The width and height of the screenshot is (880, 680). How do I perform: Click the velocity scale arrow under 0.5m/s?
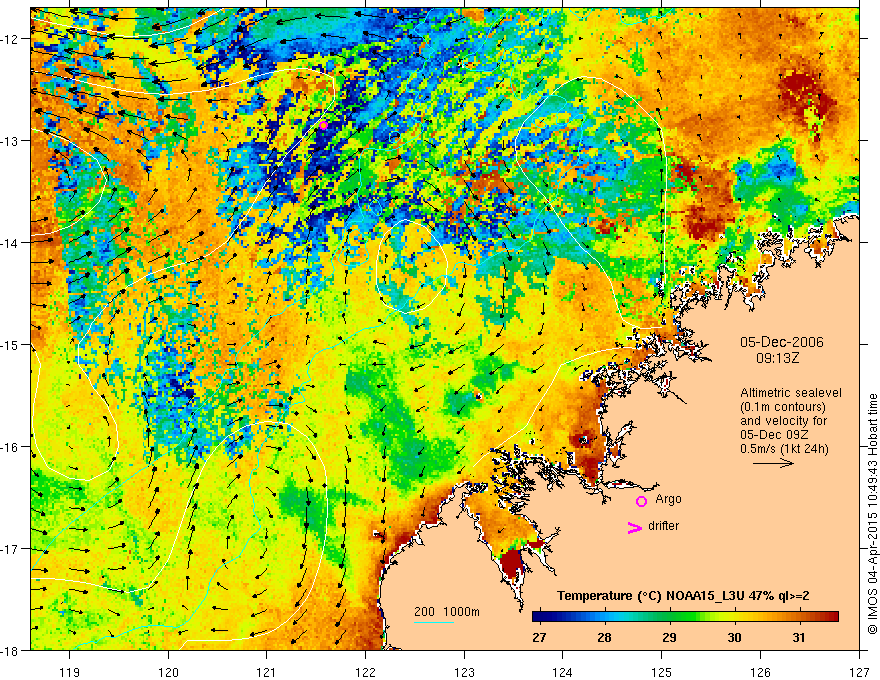coord(773,463)
